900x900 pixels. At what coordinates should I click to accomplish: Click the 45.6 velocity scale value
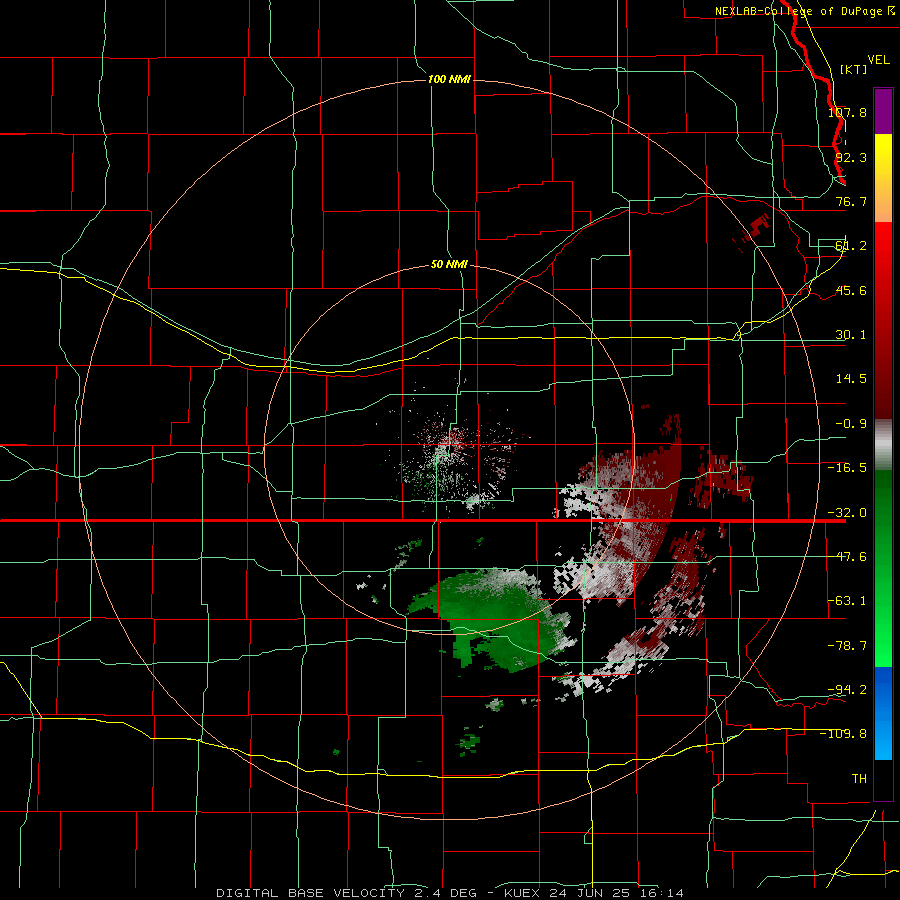(x=851, y=290)
